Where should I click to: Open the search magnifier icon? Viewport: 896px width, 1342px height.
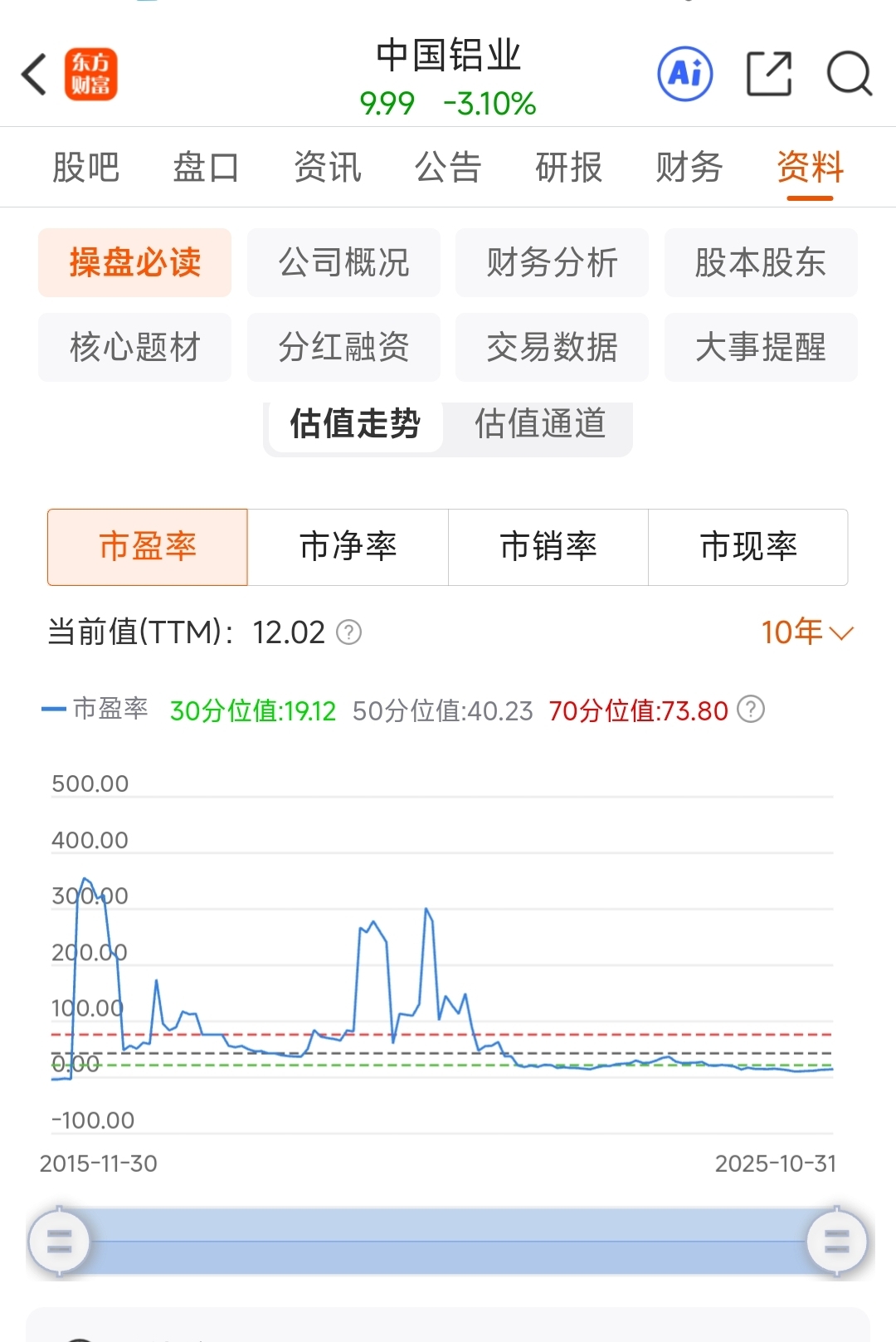coord(850,74)
